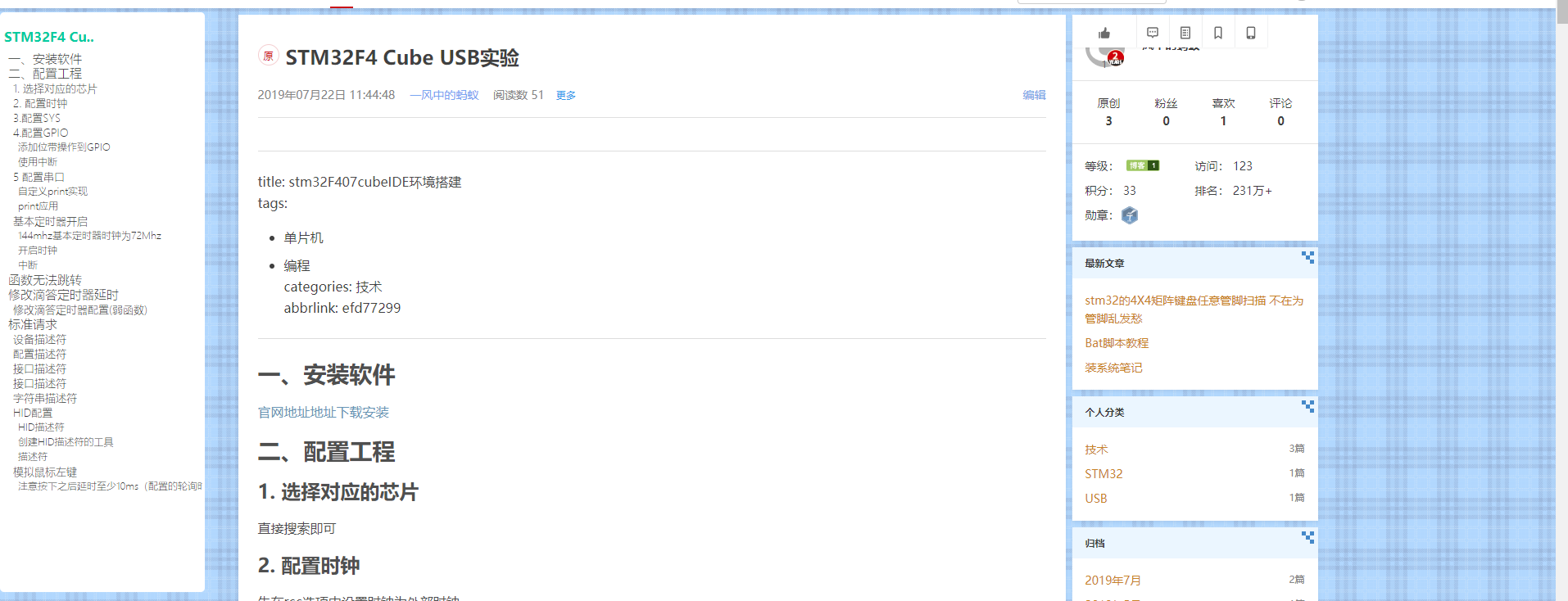Select the STM32 category
Image resolution: width=1568 pixels, height=601 pixels.
pyautogui.click(x=1103, y=474)
